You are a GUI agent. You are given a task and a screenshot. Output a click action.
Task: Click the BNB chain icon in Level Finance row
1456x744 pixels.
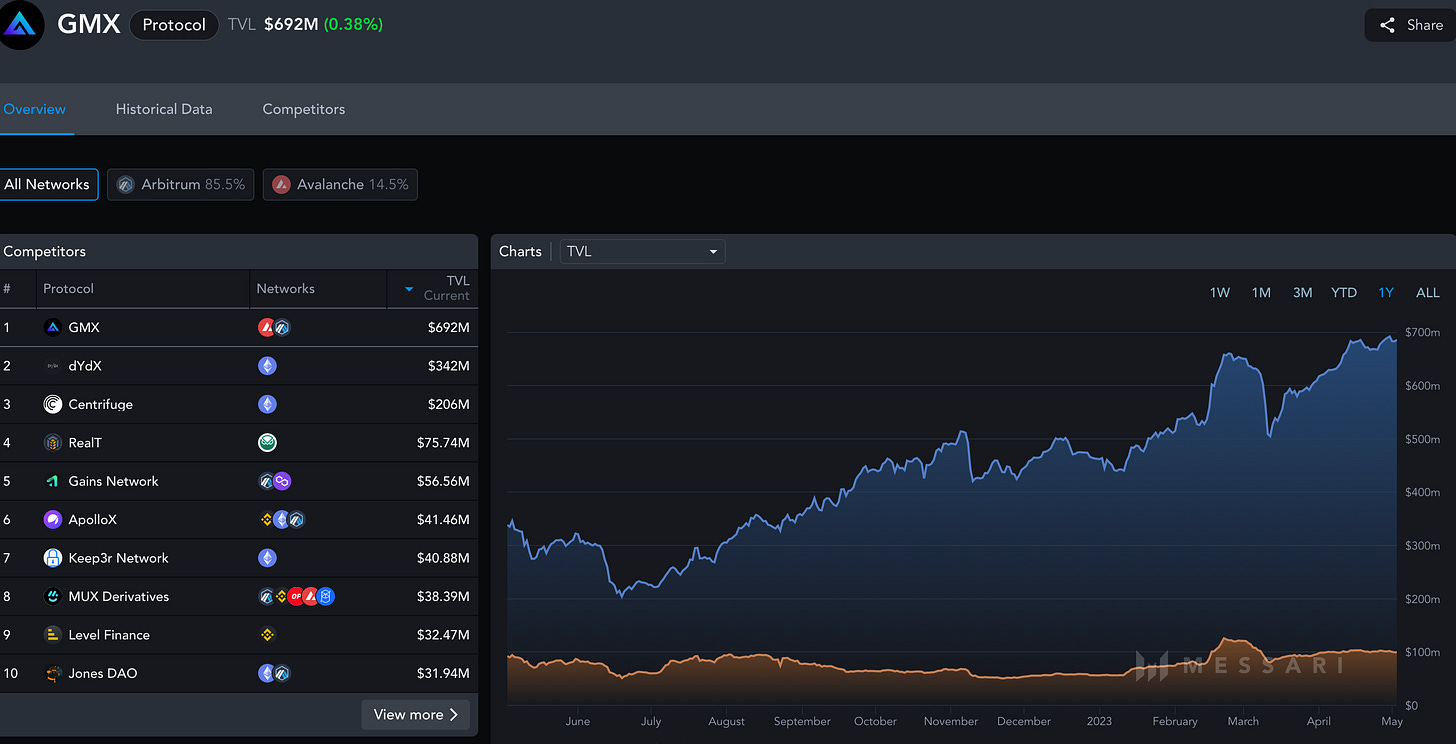pos(267,635)
